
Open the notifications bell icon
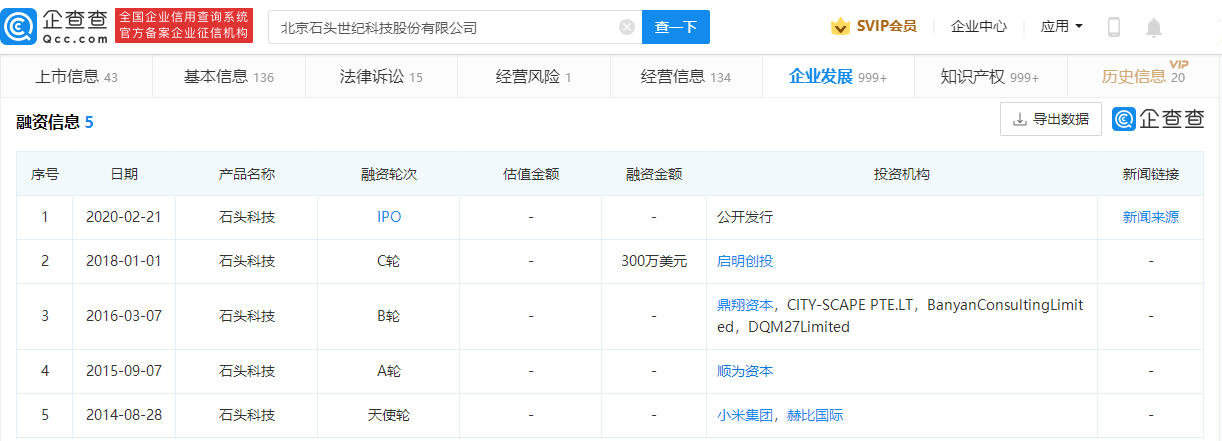pyautogui.click(x=1154, y=27)
